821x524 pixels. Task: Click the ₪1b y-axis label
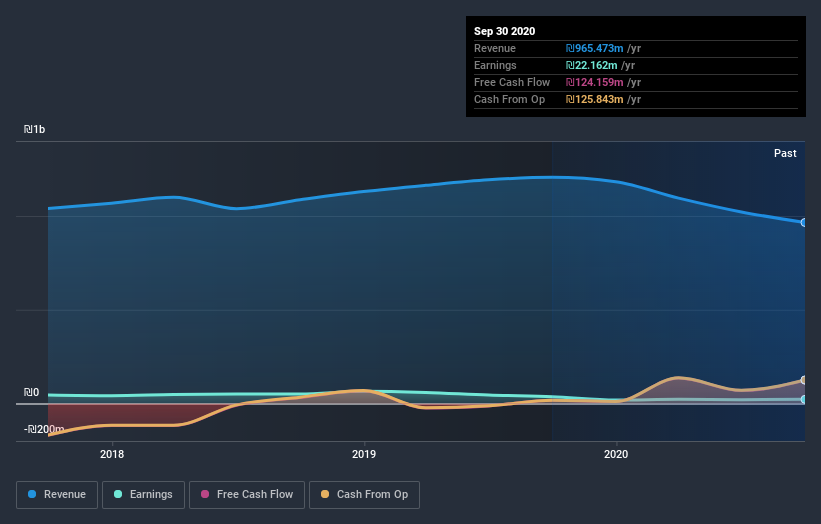[x=34, y=129]
